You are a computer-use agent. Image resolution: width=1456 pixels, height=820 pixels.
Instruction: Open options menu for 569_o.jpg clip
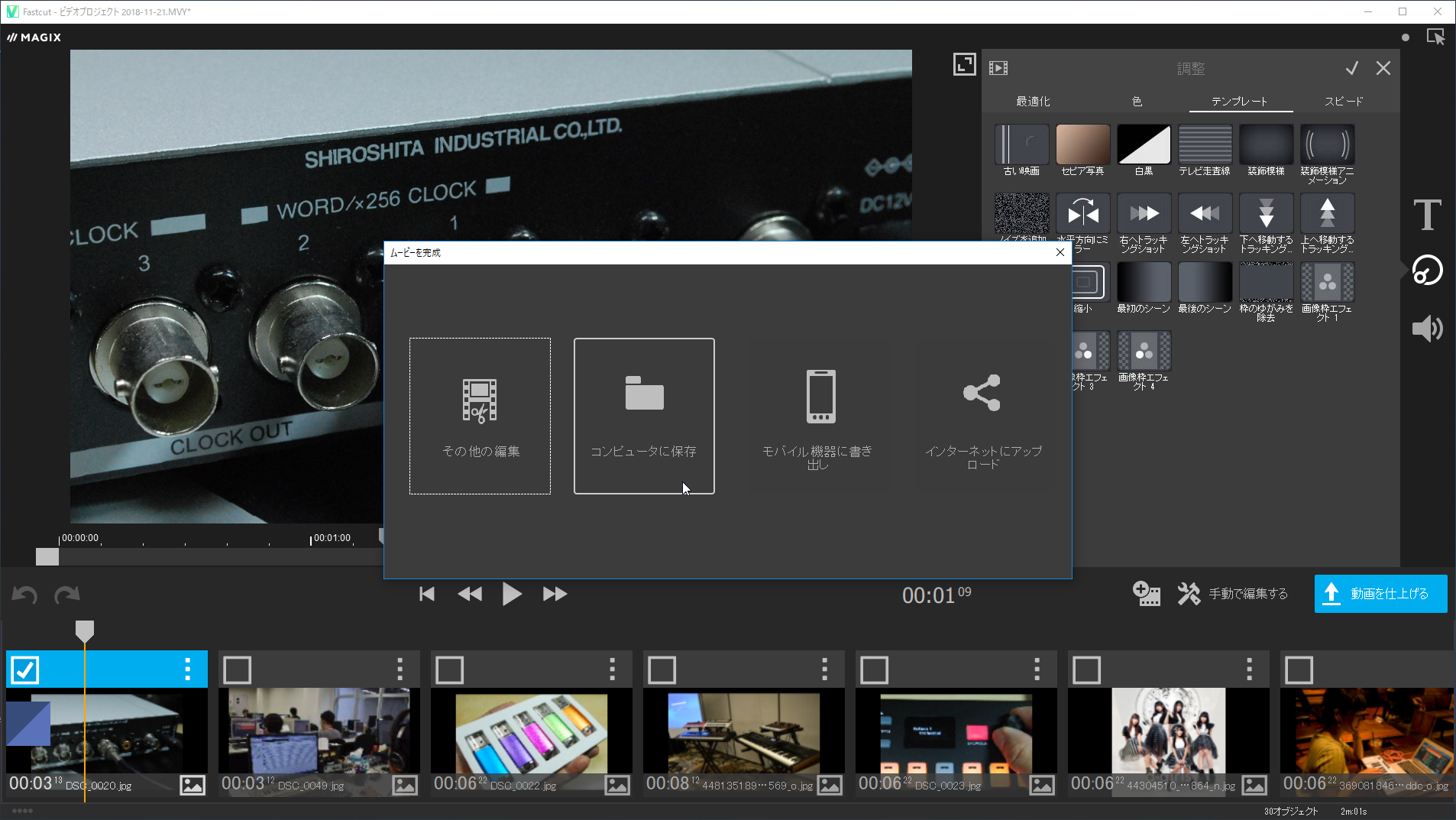pyautogui.click(x=824, y=670)
